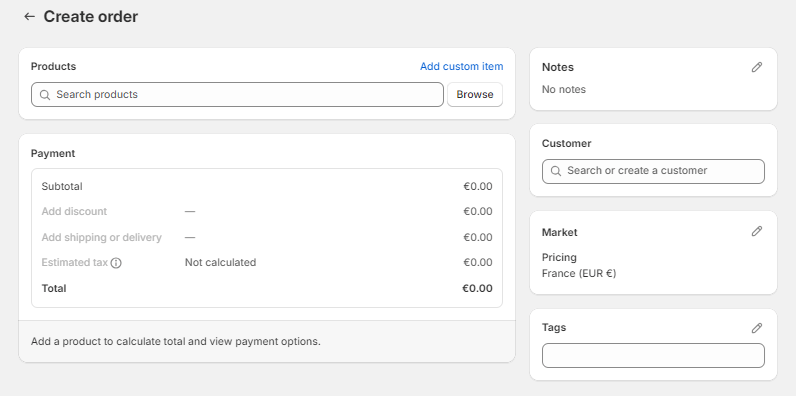The image size is (796, 396).
Task: Edit notes with the pencil icon
Action: pyautogui.click(x=757, y=67)
